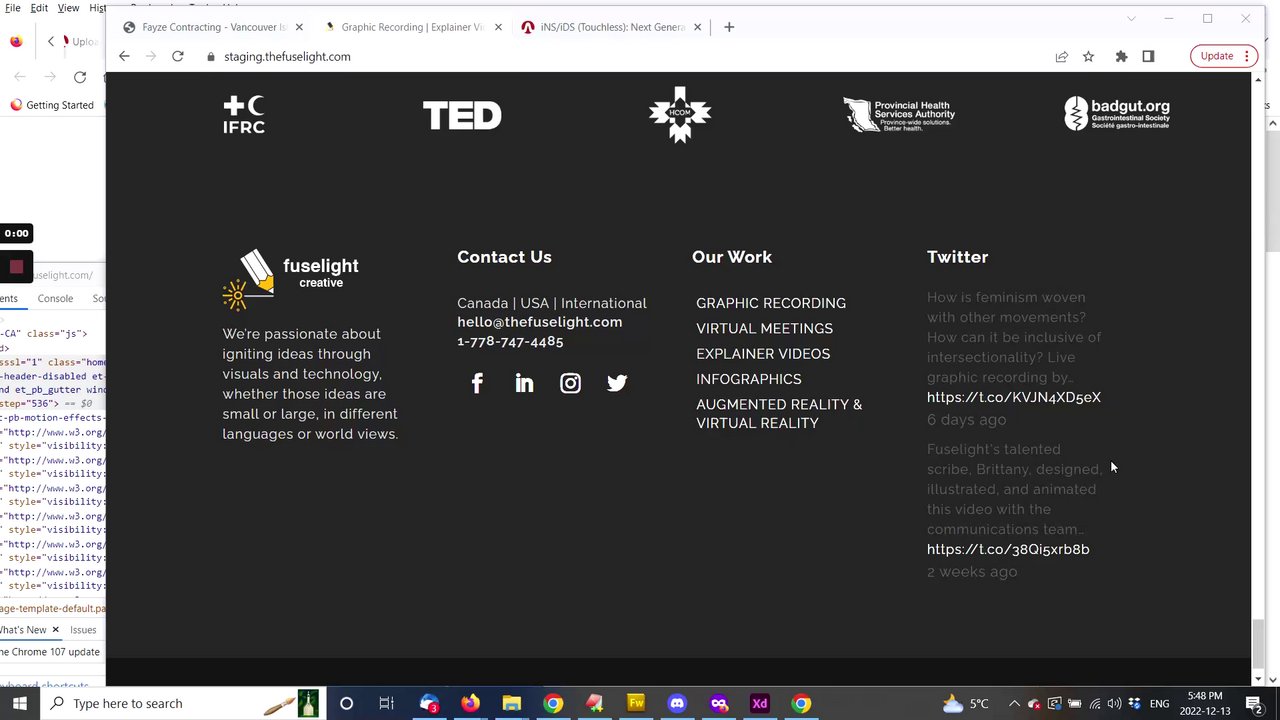Stop the screen recording
Image resolution: width=1280 pixels, height=720 pixels.
click(x=16, y=266)
